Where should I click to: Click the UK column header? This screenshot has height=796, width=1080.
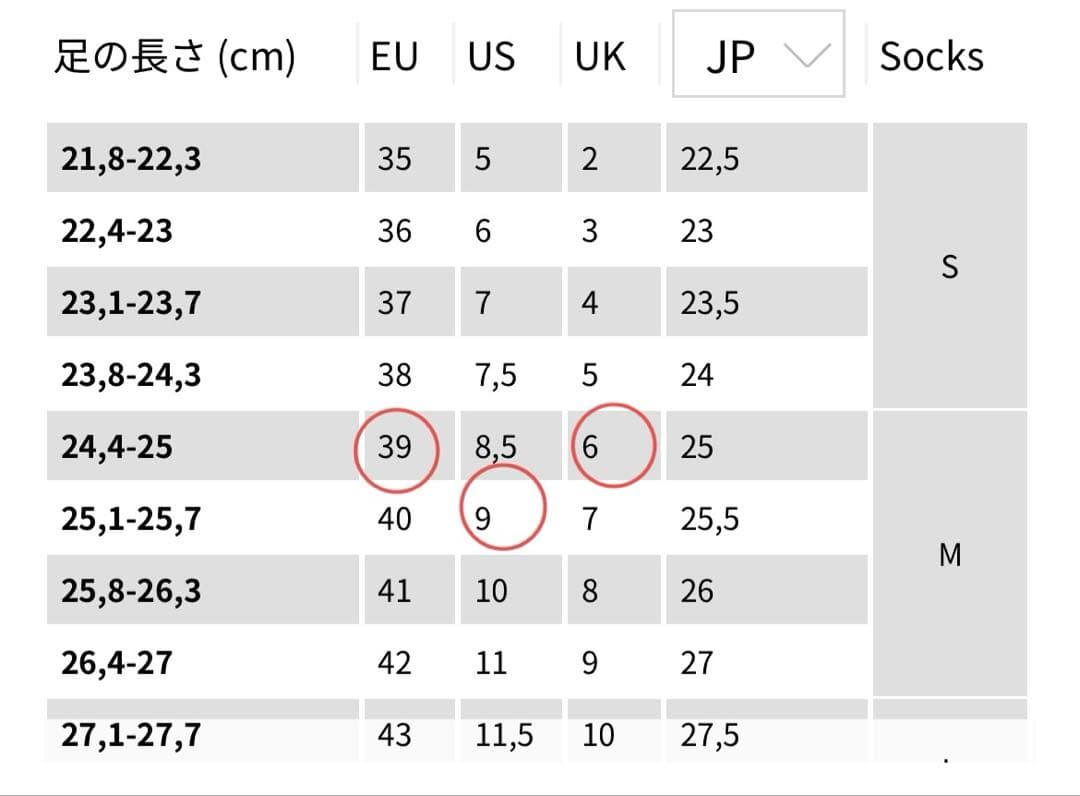pyautogui.click(x=599, y=57)
